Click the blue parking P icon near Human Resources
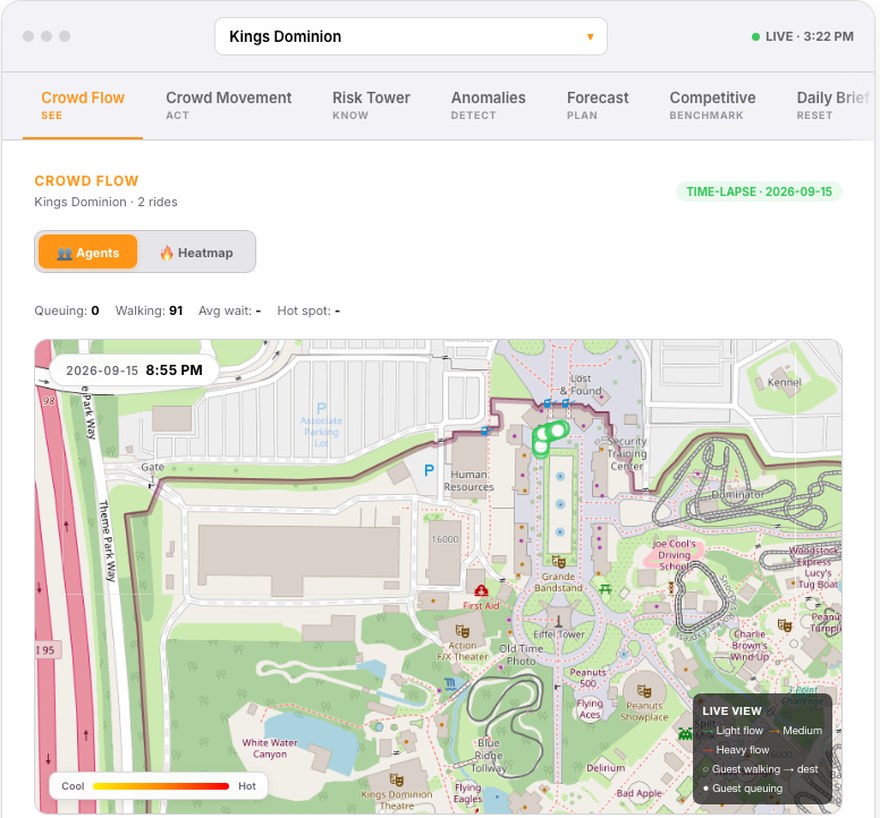Viewport: 880px width, 818px height. [x=429, y=470]
